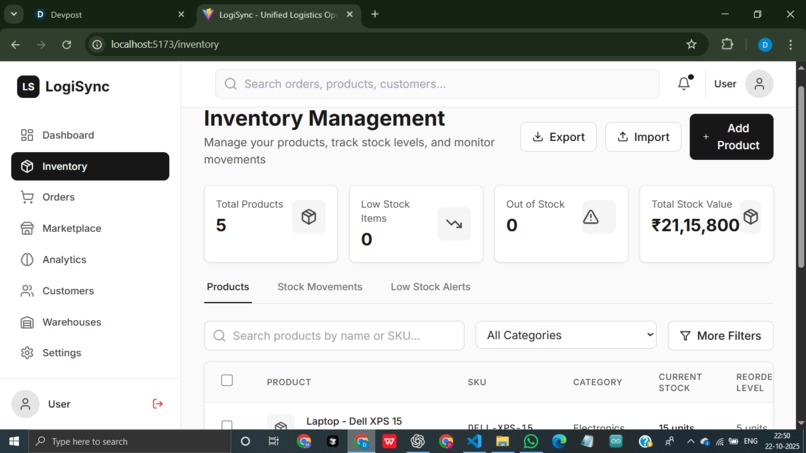Open the browser extensions puzzle icon
Viewport: 806px width, 453px height.
pyautogui.click(x=727, y=44)
